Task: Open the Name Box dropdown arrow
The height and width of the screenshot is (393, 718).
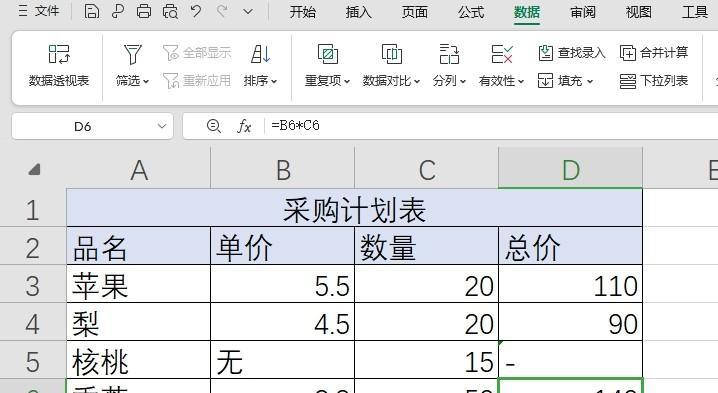Action: tap(162, 126)
